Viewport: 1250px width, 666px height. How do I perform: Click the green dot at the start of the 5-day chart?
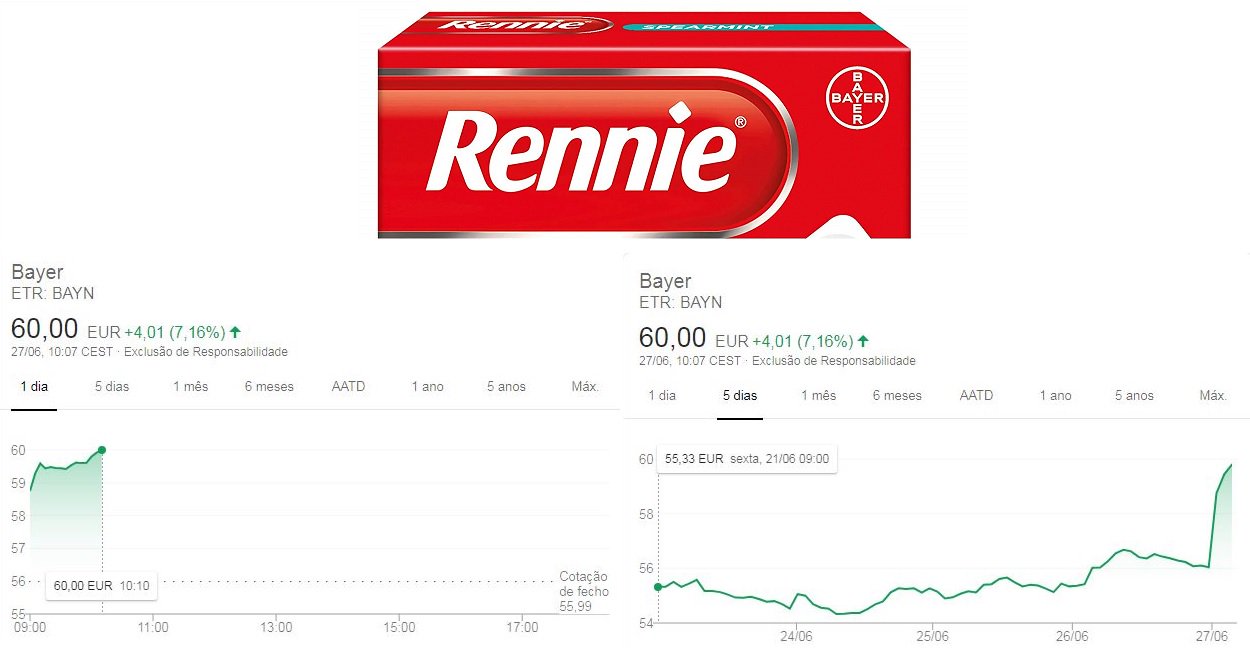[x=657, y=587]
